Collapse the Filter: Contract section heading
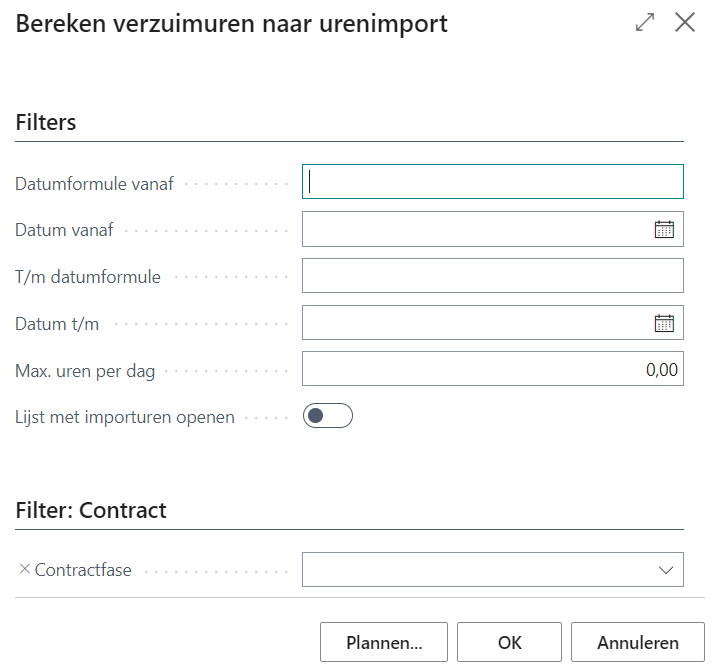The image size is (714, 668). (x=91, y=510)
